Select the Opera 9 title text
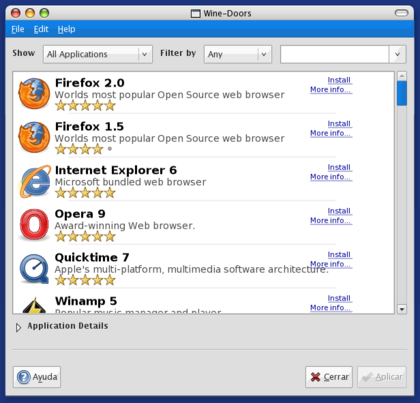Viewport: 420px width, 403px height. (x=80, y=214)
